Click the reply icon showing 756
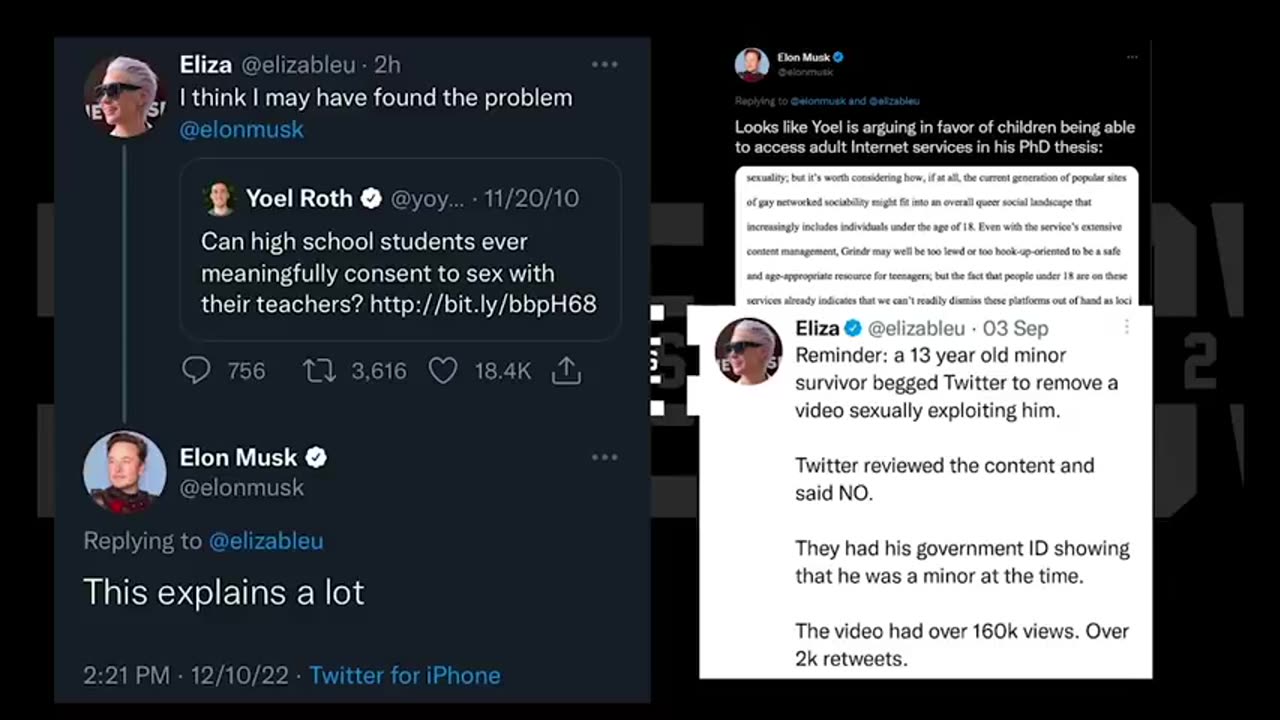Viewport: 1280px width, 720px height. pyautogui.click(x=197, y=371)
